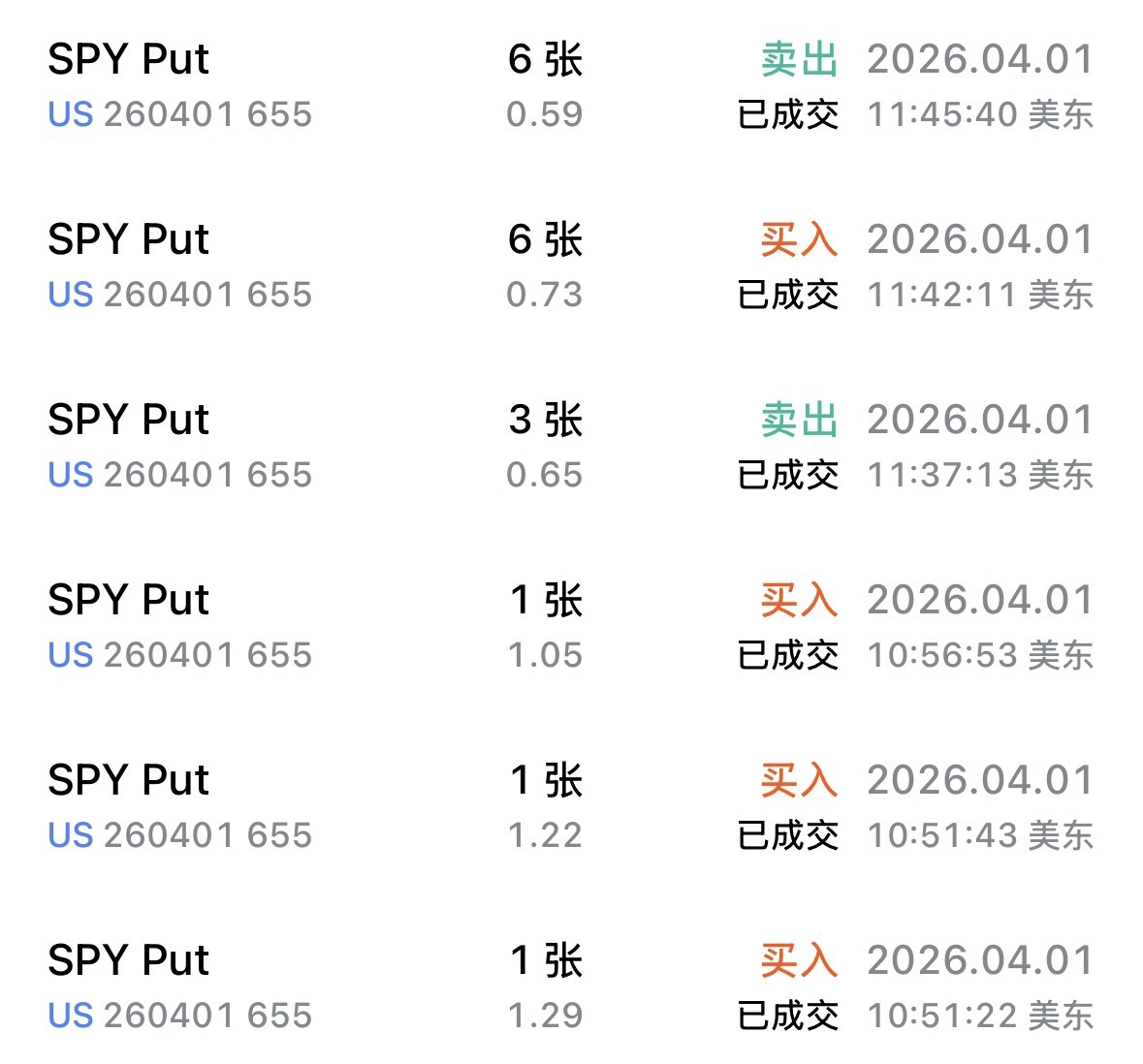This screenshot has width=1143, height=1064.
Task: Click SPY Put title of 1.22 order
Action: point(128,781)
